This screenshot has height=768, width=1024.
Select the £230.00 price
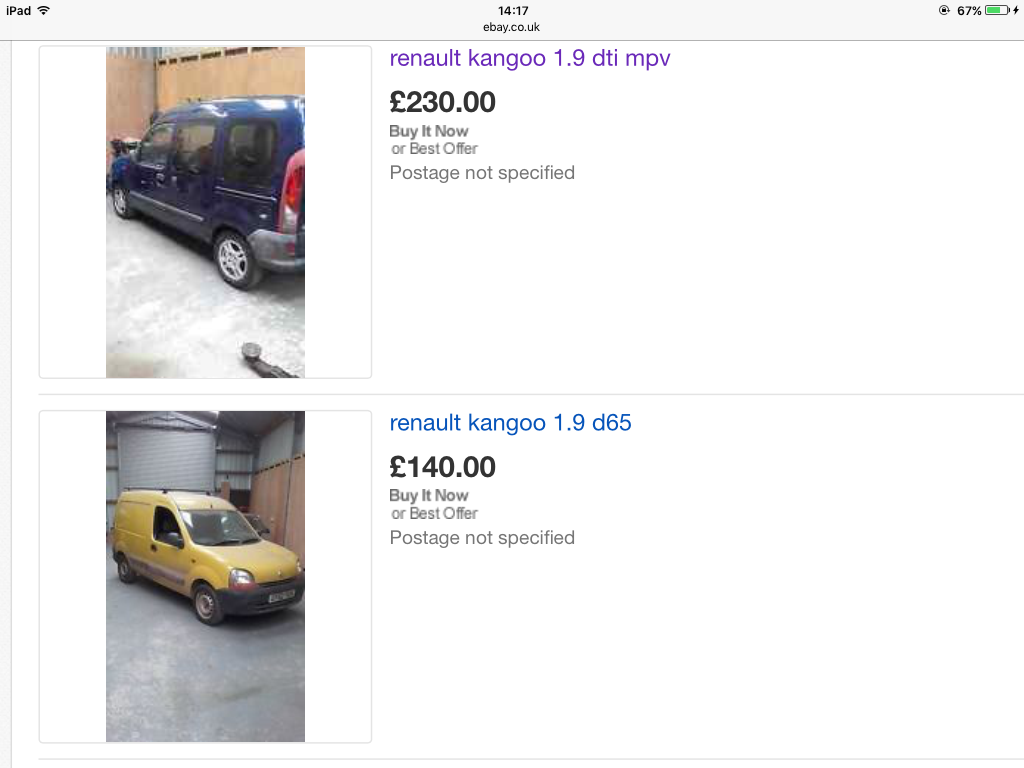(442, 103)
